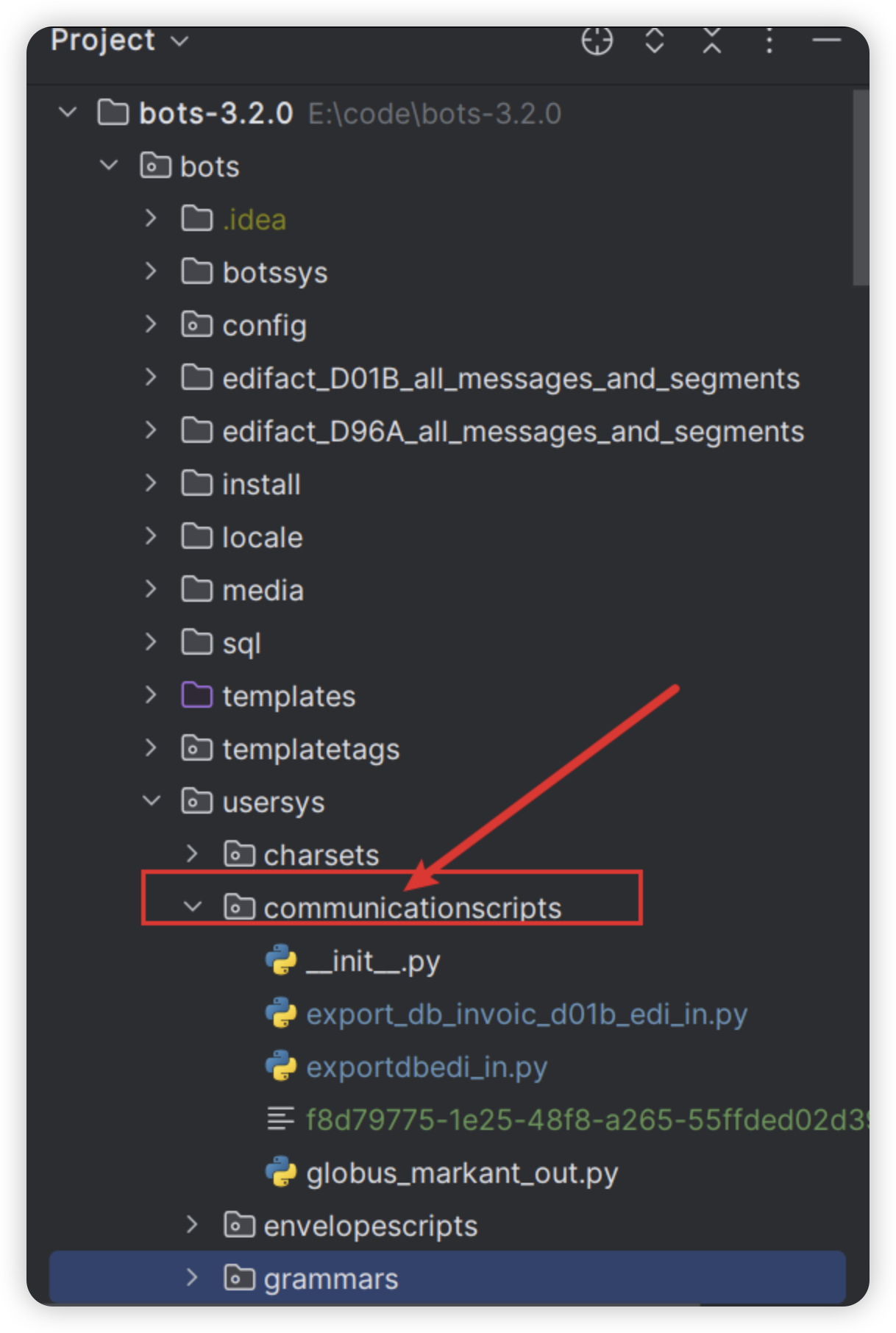Click the Select Opened File crosshair icon
896x1333 pixels.
[597, 41]
